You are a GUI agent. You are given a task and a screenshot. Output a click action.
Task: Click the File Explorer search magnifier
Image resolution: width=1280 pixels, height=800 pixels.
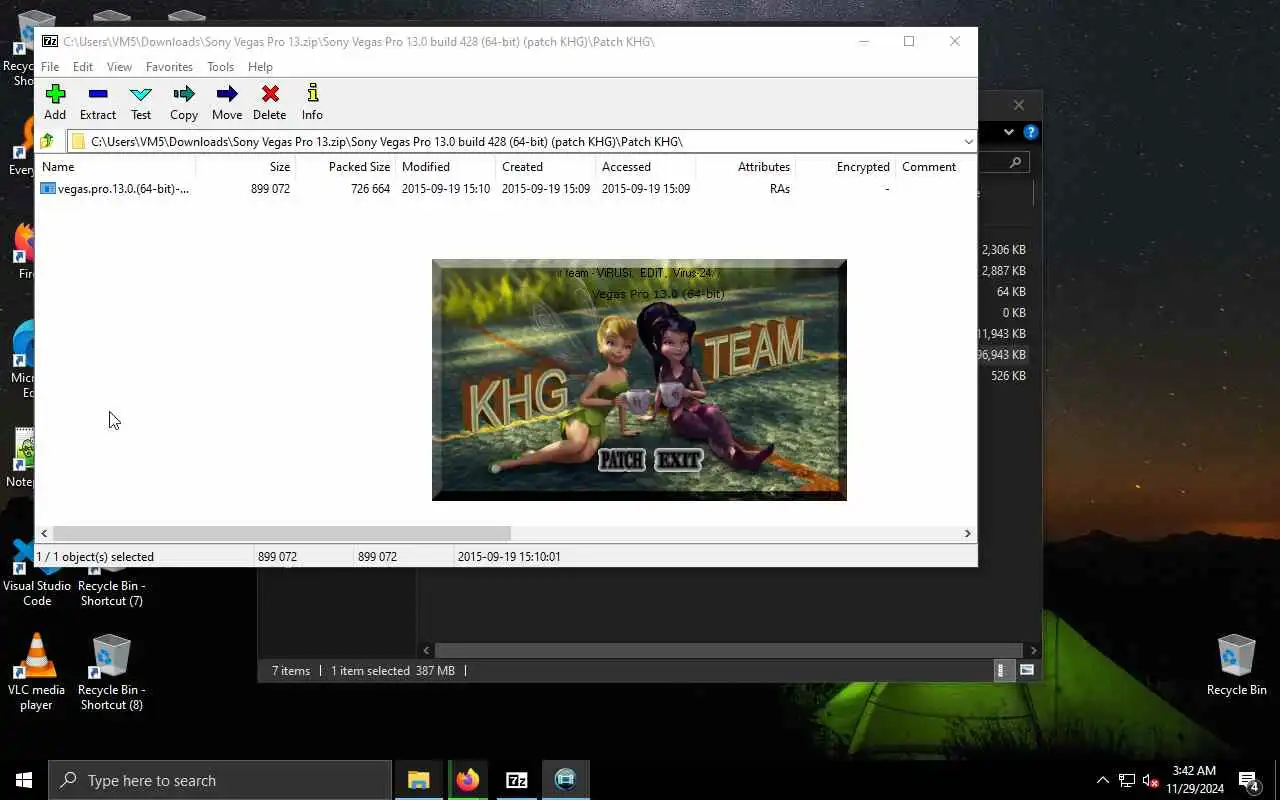1015,162
